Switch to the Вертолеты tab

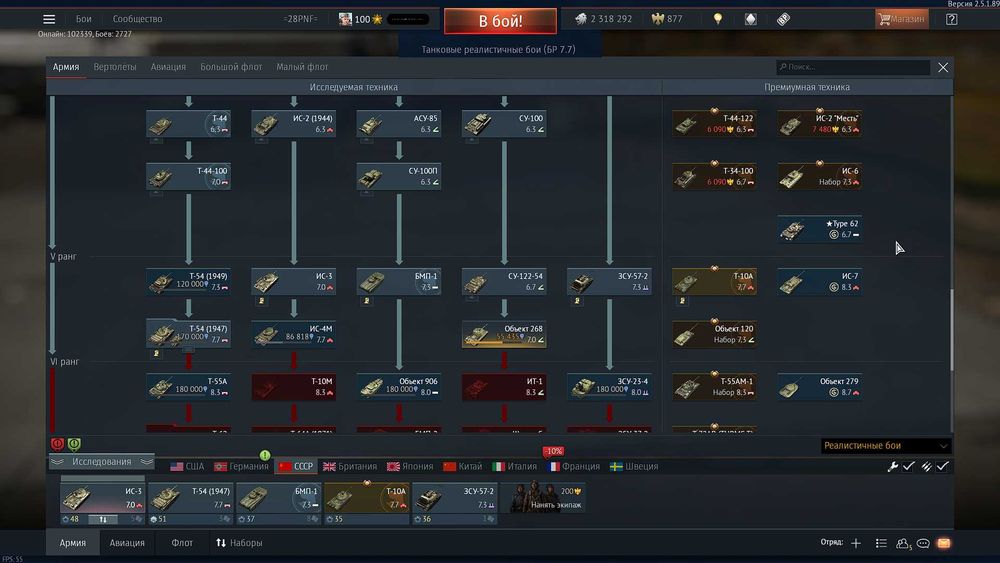click(115, 67)
